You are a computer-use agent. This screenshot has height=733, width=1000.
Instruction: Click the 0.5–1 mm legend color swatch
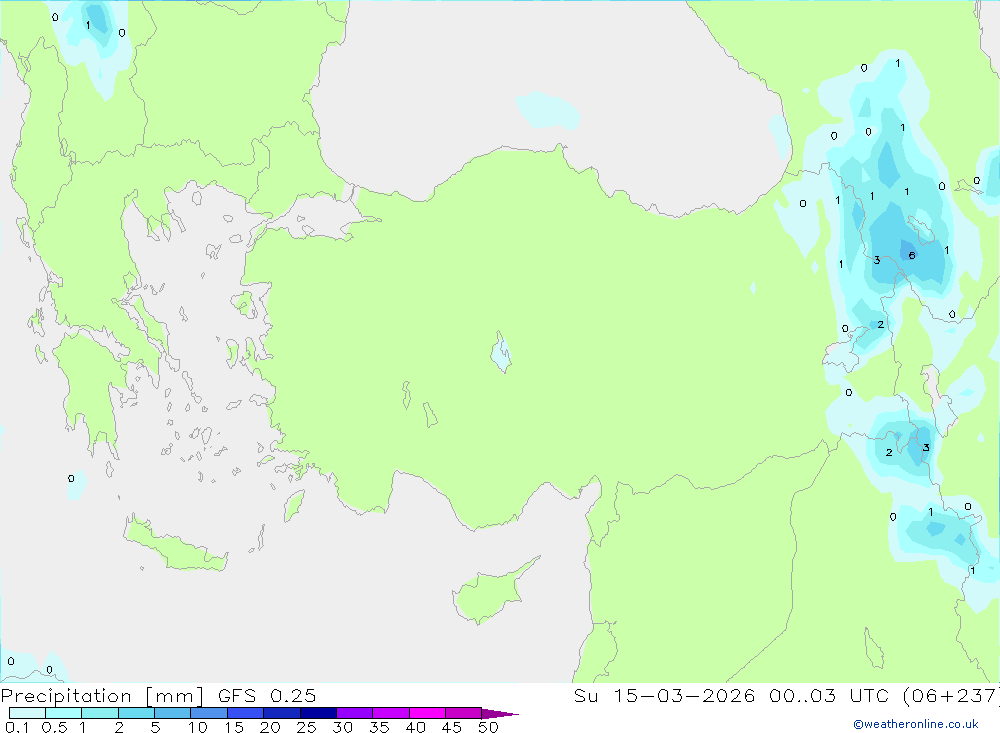coord(63,713)
